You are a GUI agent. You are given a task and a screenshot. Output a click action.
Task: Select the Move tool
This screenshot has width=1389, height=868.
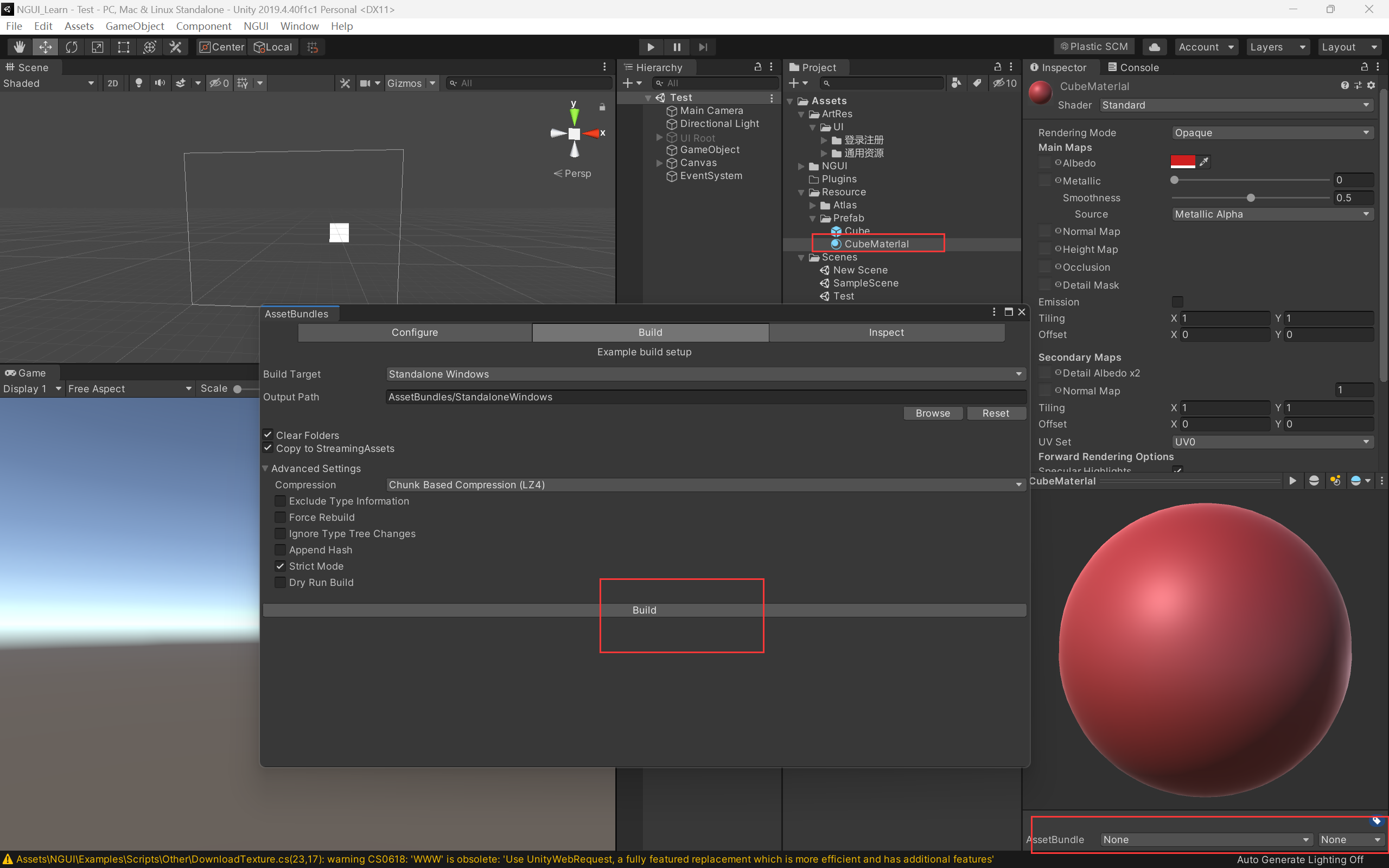[46, 47]
